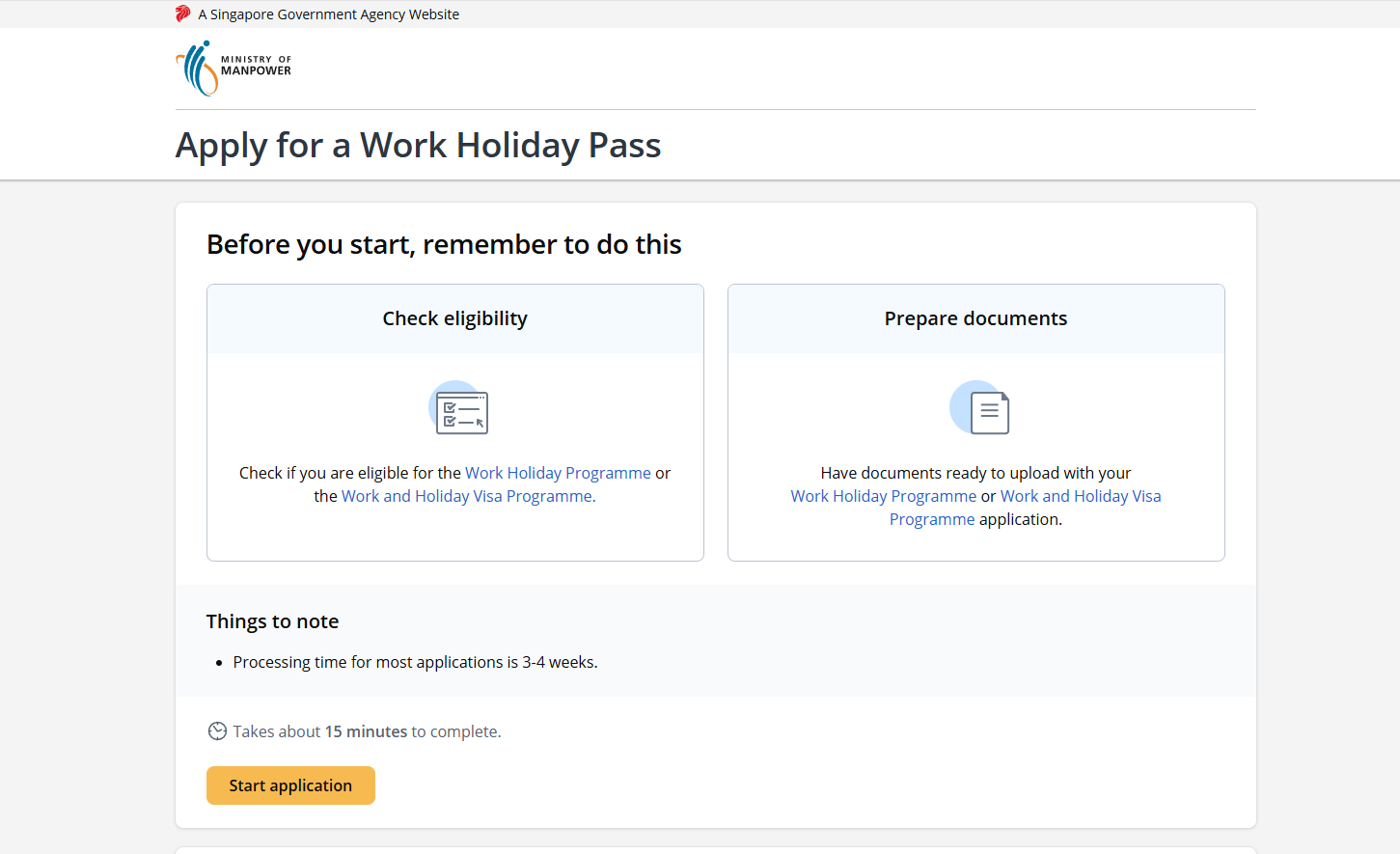
Task: Click 'Programme' link word before 'application'
Action: (932, 519)
